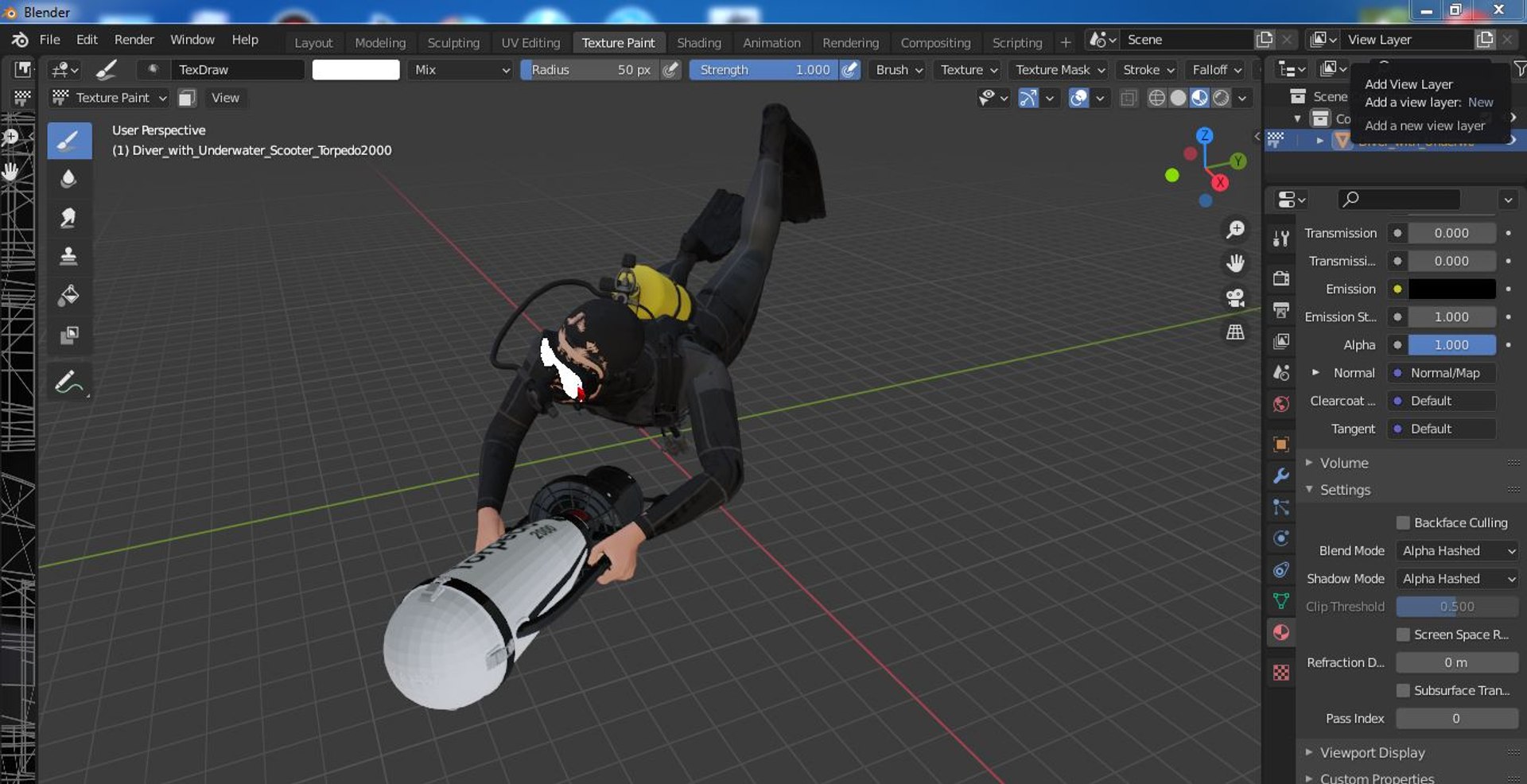Toggle paint mask button in header
This screenshot has width=1527, height=784.
[x=187, y=98]
